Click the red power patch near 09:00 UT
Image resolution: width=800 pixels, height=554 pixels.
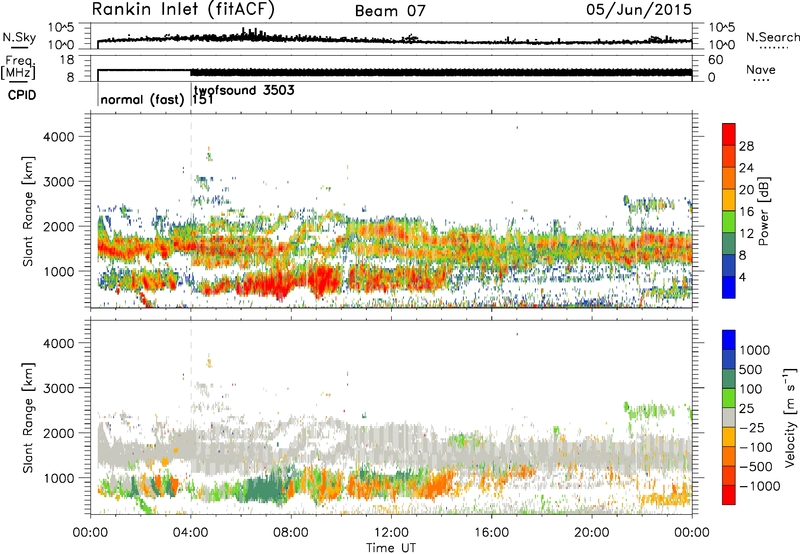323,280
